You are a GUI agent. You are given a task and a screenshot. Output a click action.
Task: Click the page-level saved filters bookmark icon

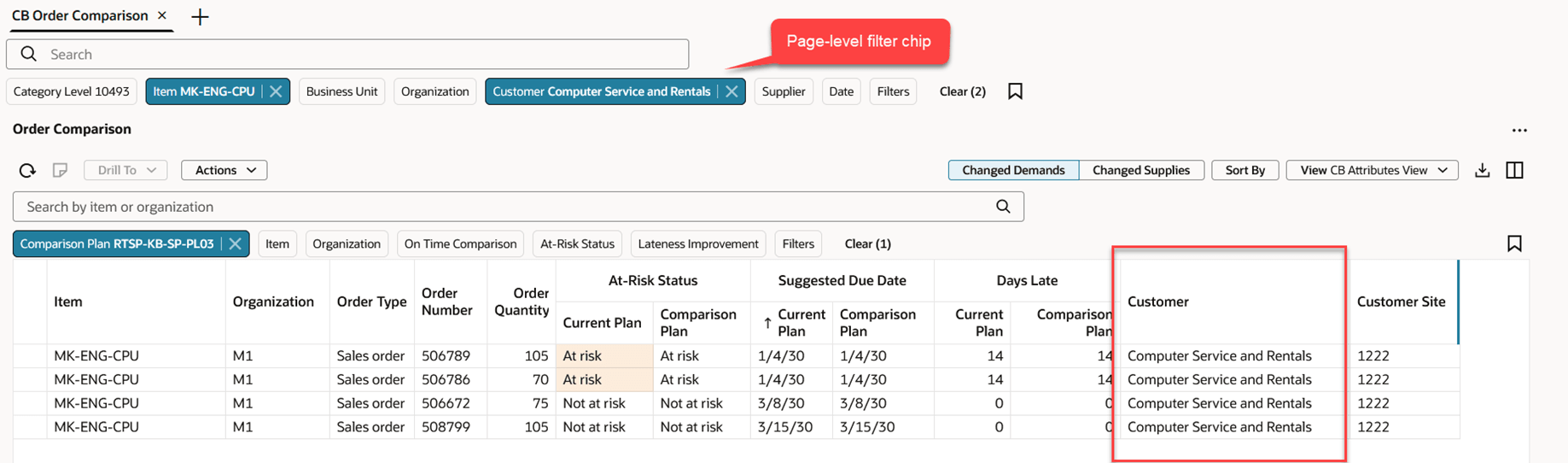click(x=1015, y=91)
